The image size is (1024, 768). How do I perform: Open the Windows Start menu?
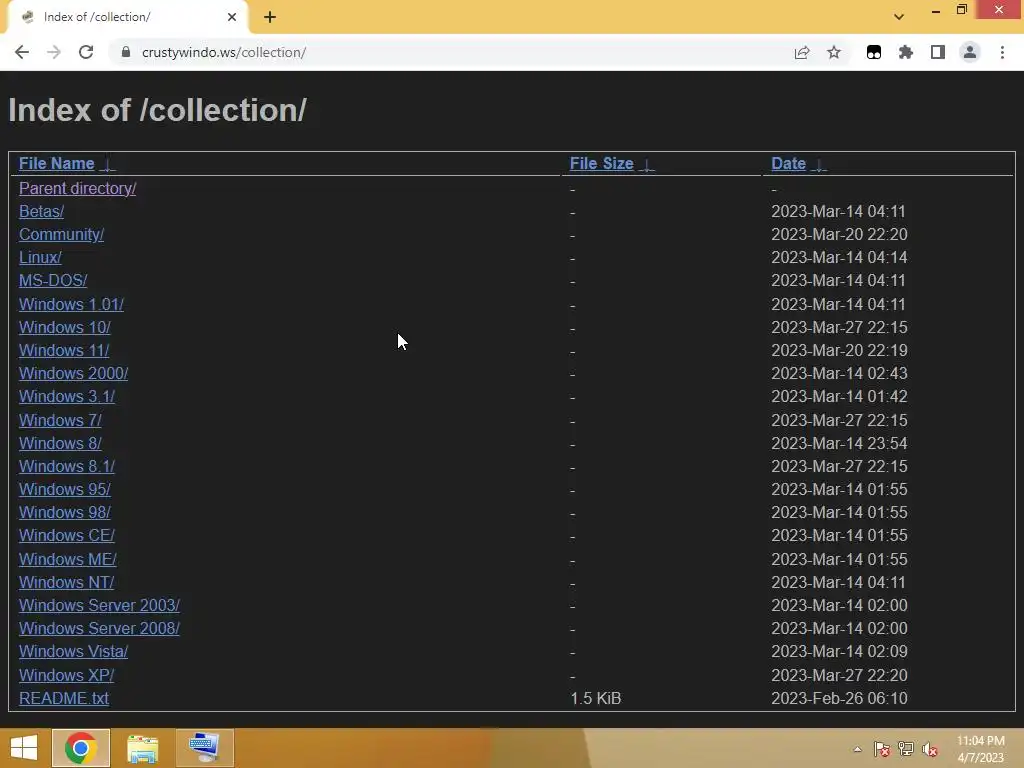24,748
